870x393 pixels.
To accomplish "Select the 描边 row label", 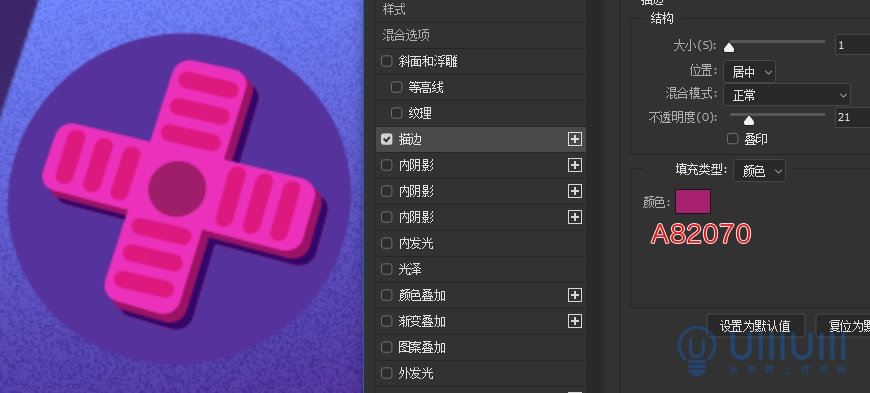I will [x=410, y=139].
